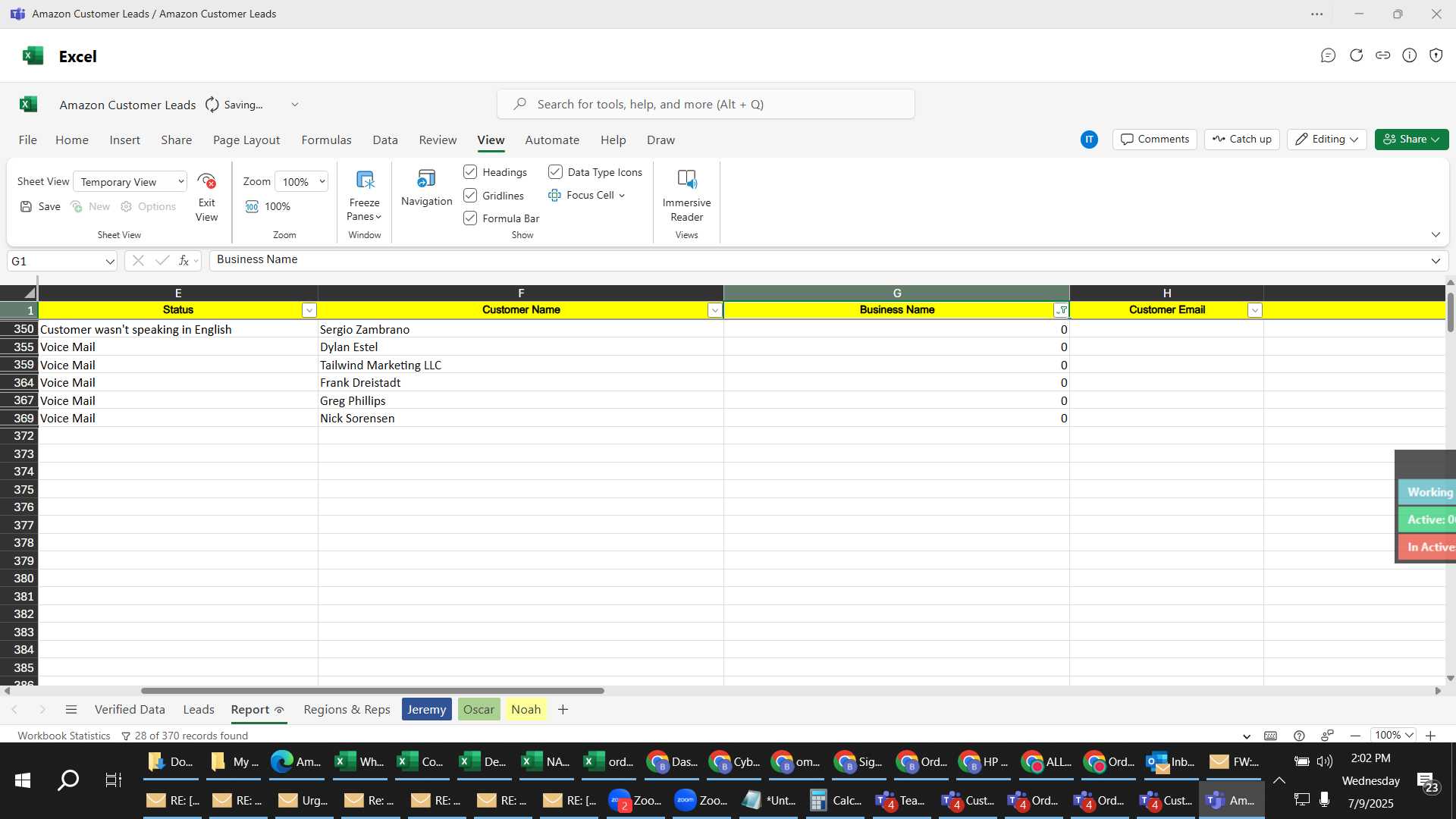This screenshot has width=1456, height=819.
Task: Click the refresh icon in header
Action: tap(1356, 55)
